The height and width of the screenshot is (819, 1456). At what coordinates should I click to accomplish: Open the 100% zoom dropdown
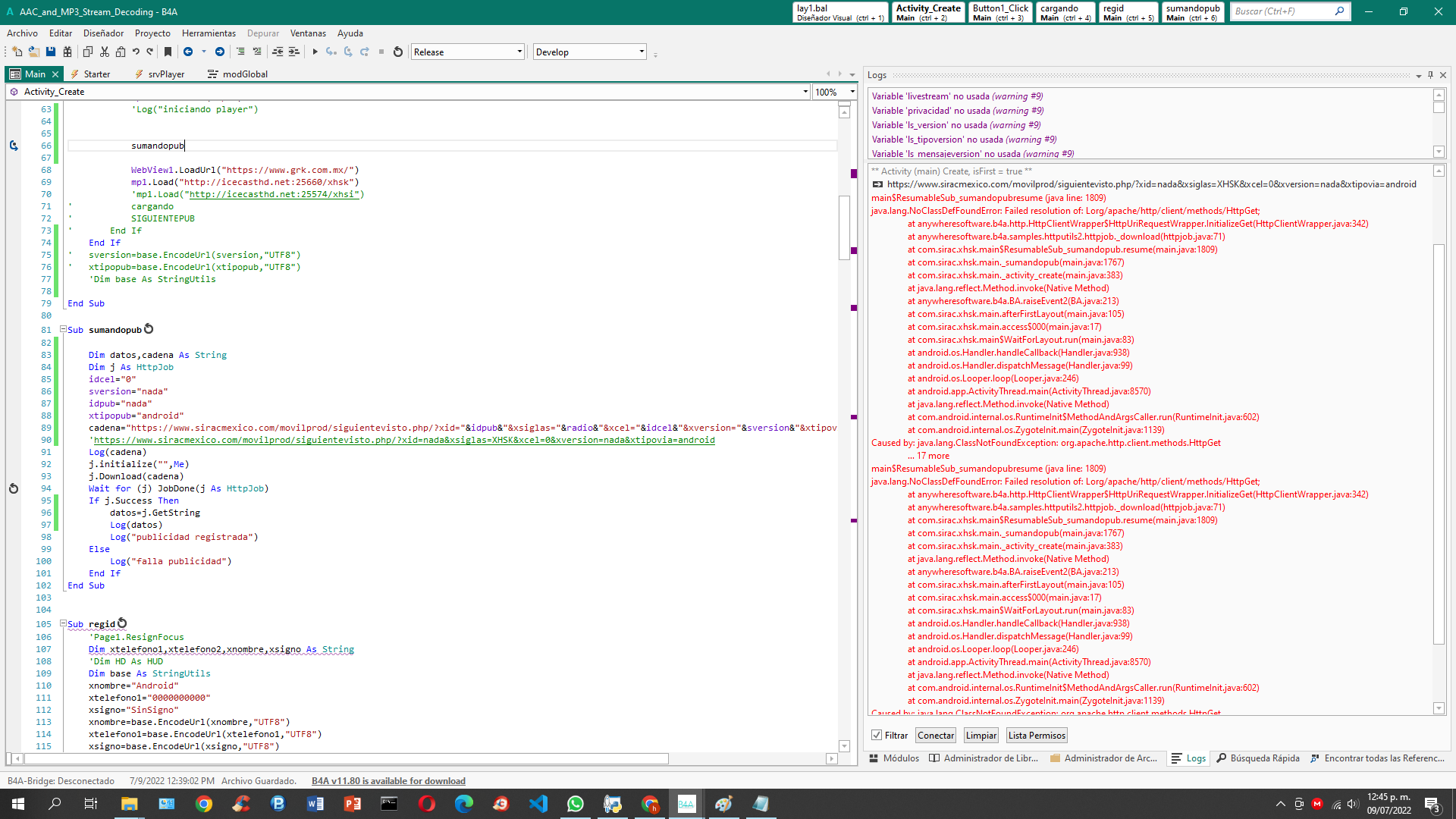(x=852, y=92)
